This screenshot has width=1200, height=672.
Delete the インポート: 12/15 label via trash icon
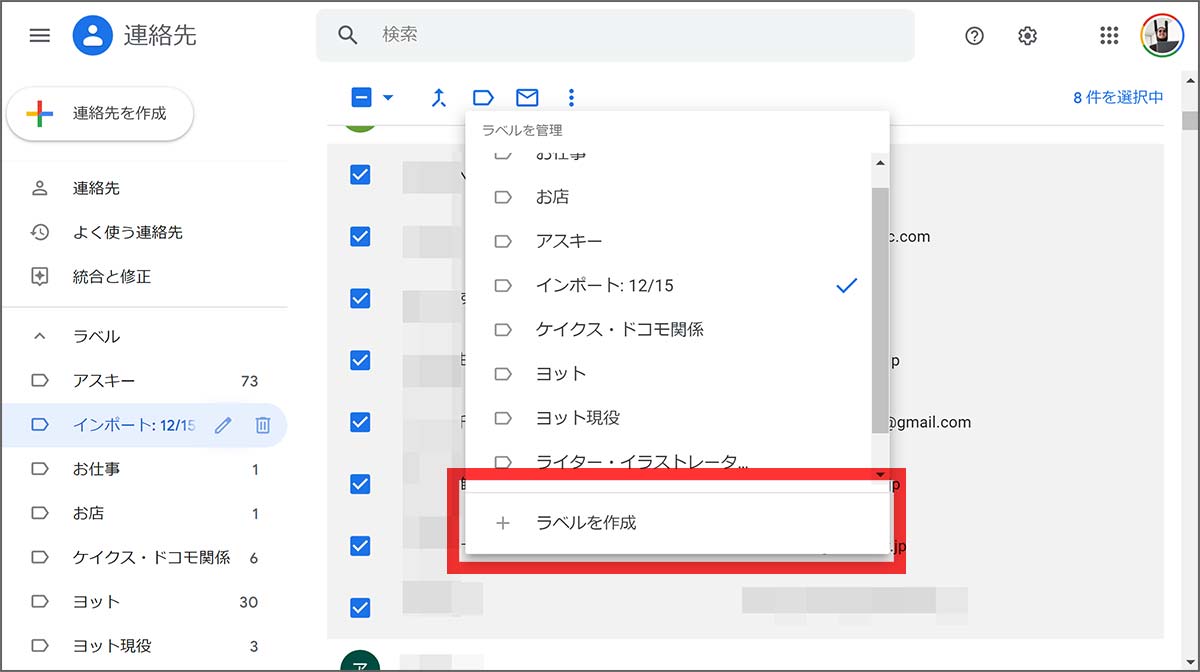pyautogui.click(x=262, y=425)
